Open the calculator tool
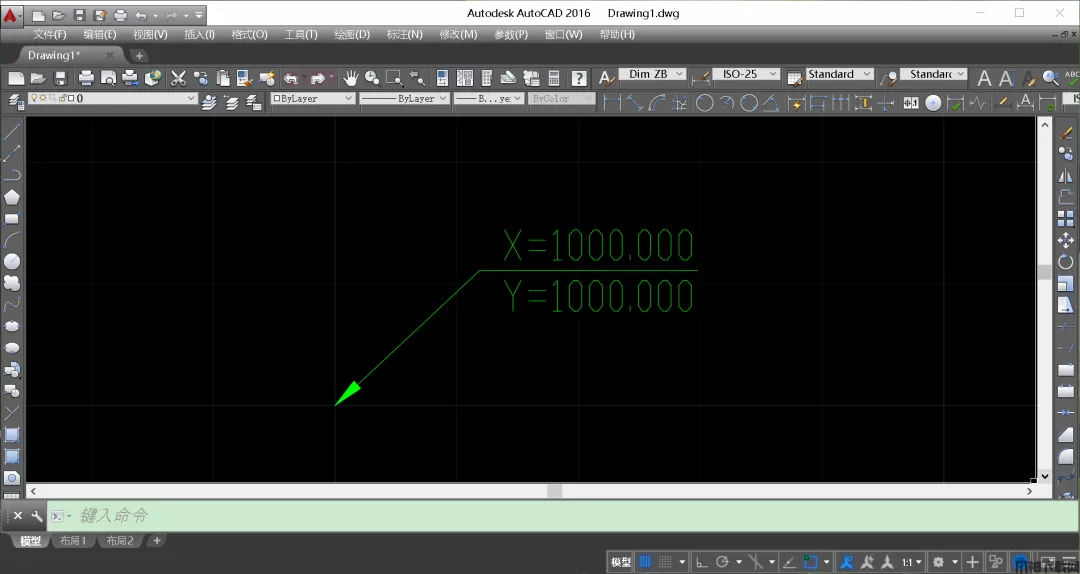The image size is (1080, 574). 554,78
